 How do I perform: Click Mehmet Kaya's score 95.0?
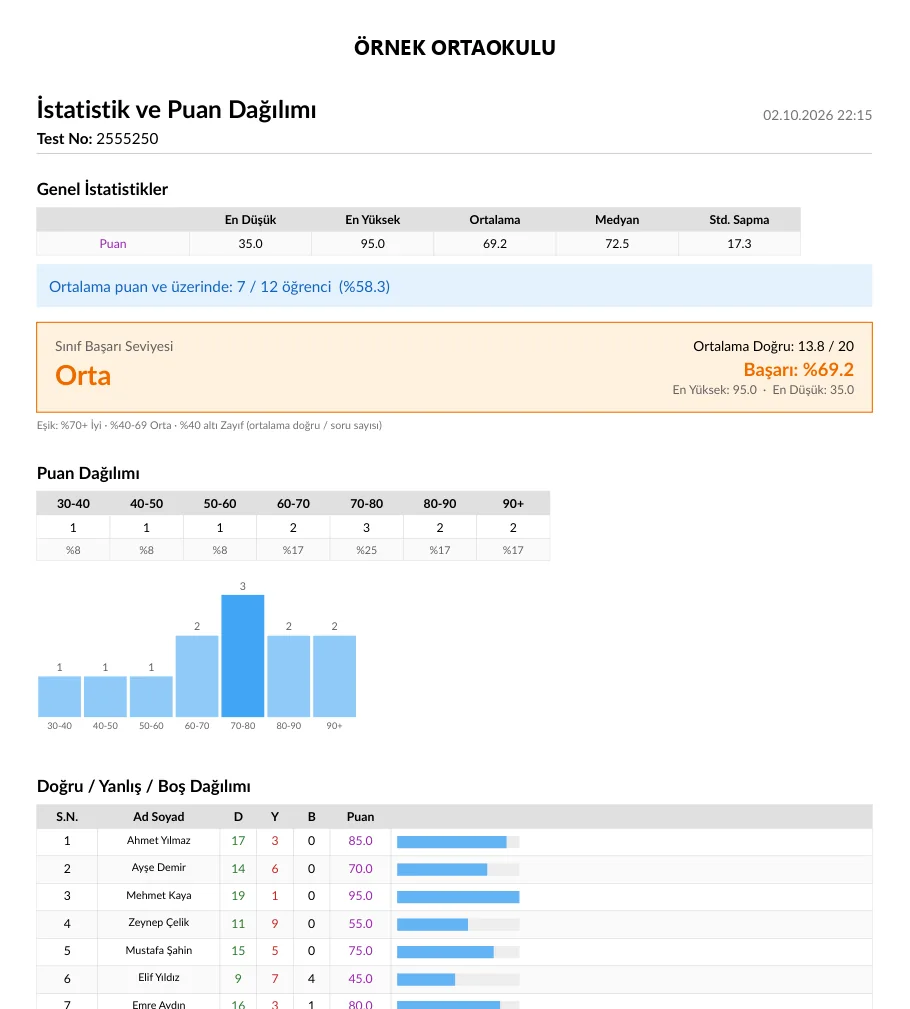pos(360,896)
